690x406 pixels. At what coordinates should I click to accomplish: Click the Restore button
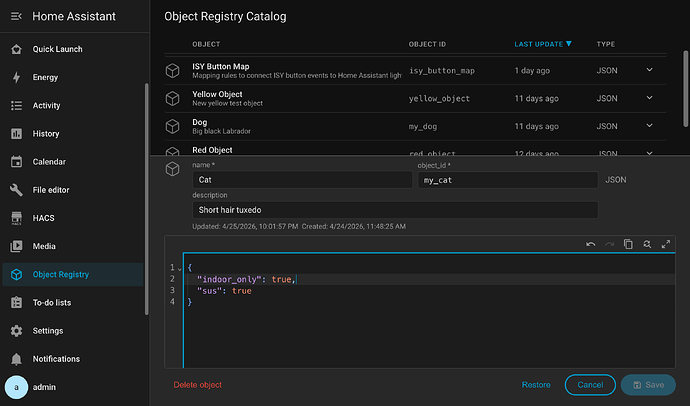click(536, 385)
